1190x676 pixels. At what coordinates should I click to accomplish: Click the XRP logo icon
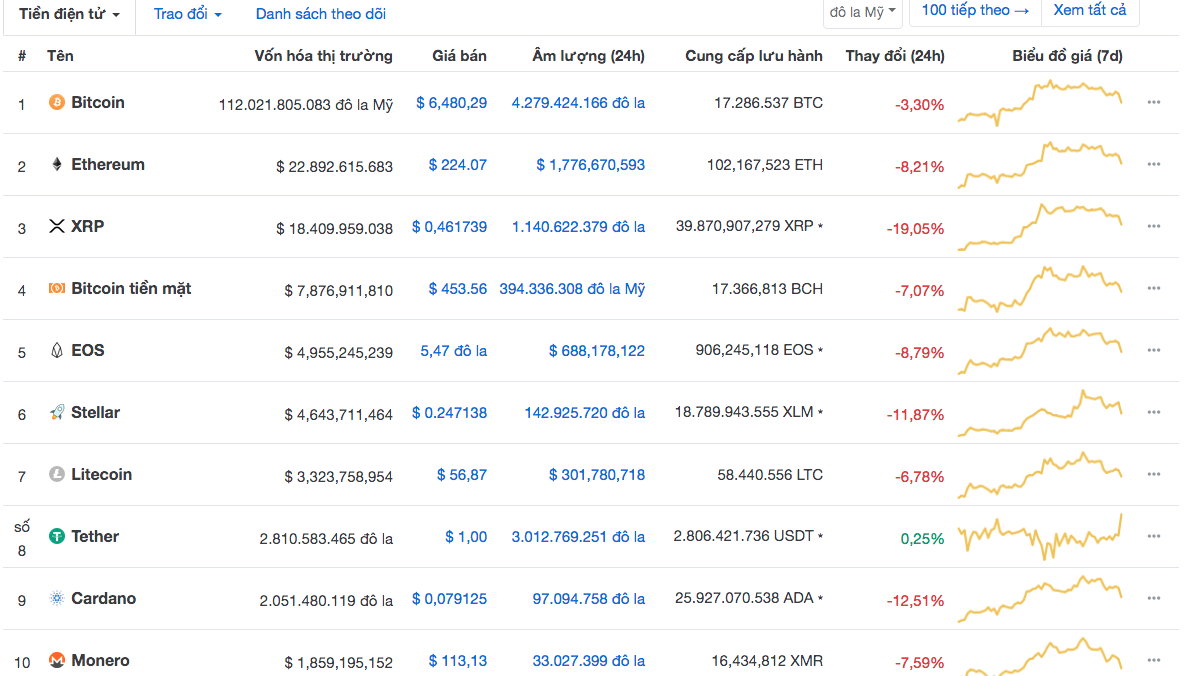[57, 226]
